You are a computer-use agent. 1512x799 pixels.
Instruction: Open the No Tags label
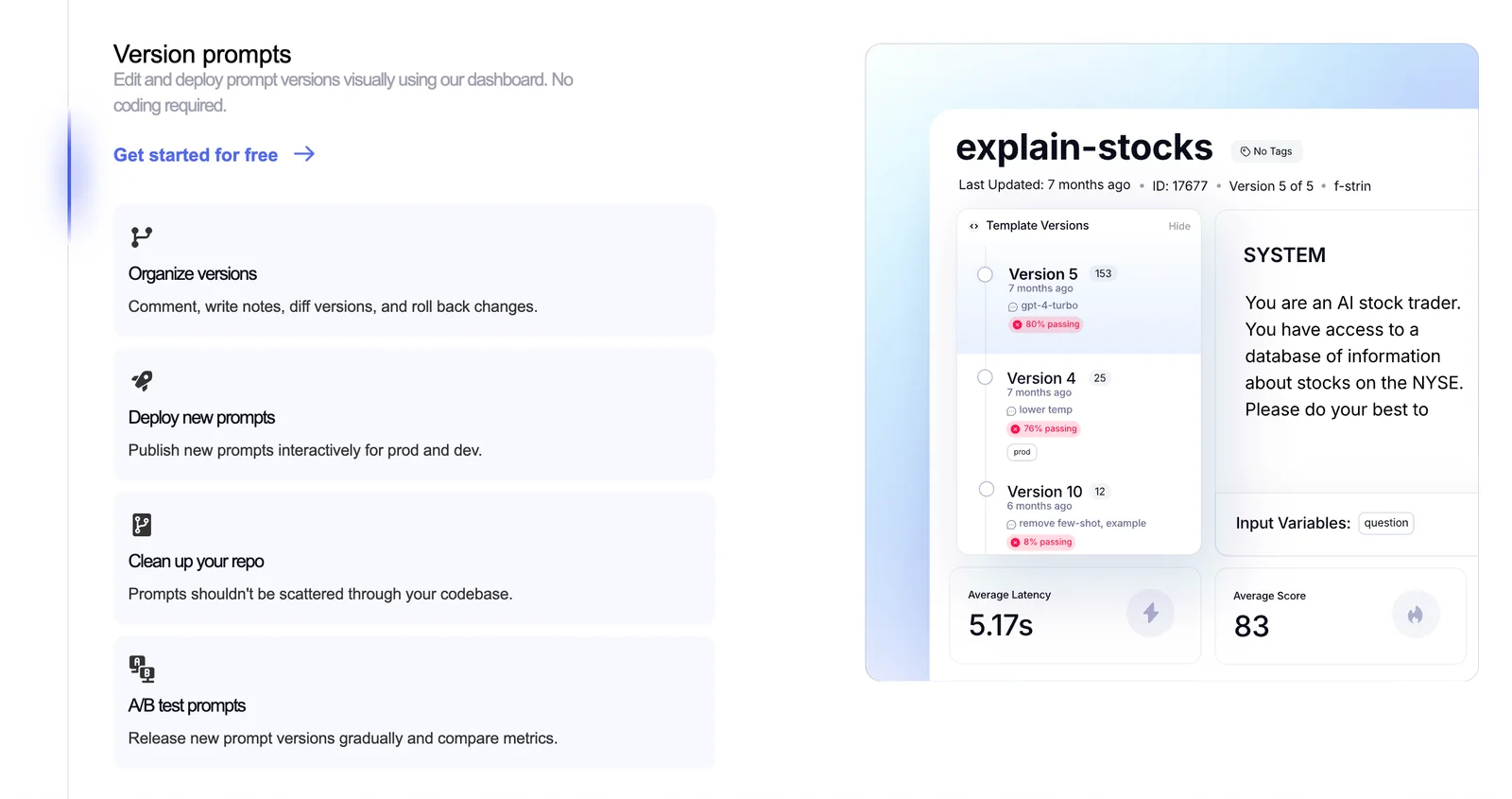coord(1266,151)
